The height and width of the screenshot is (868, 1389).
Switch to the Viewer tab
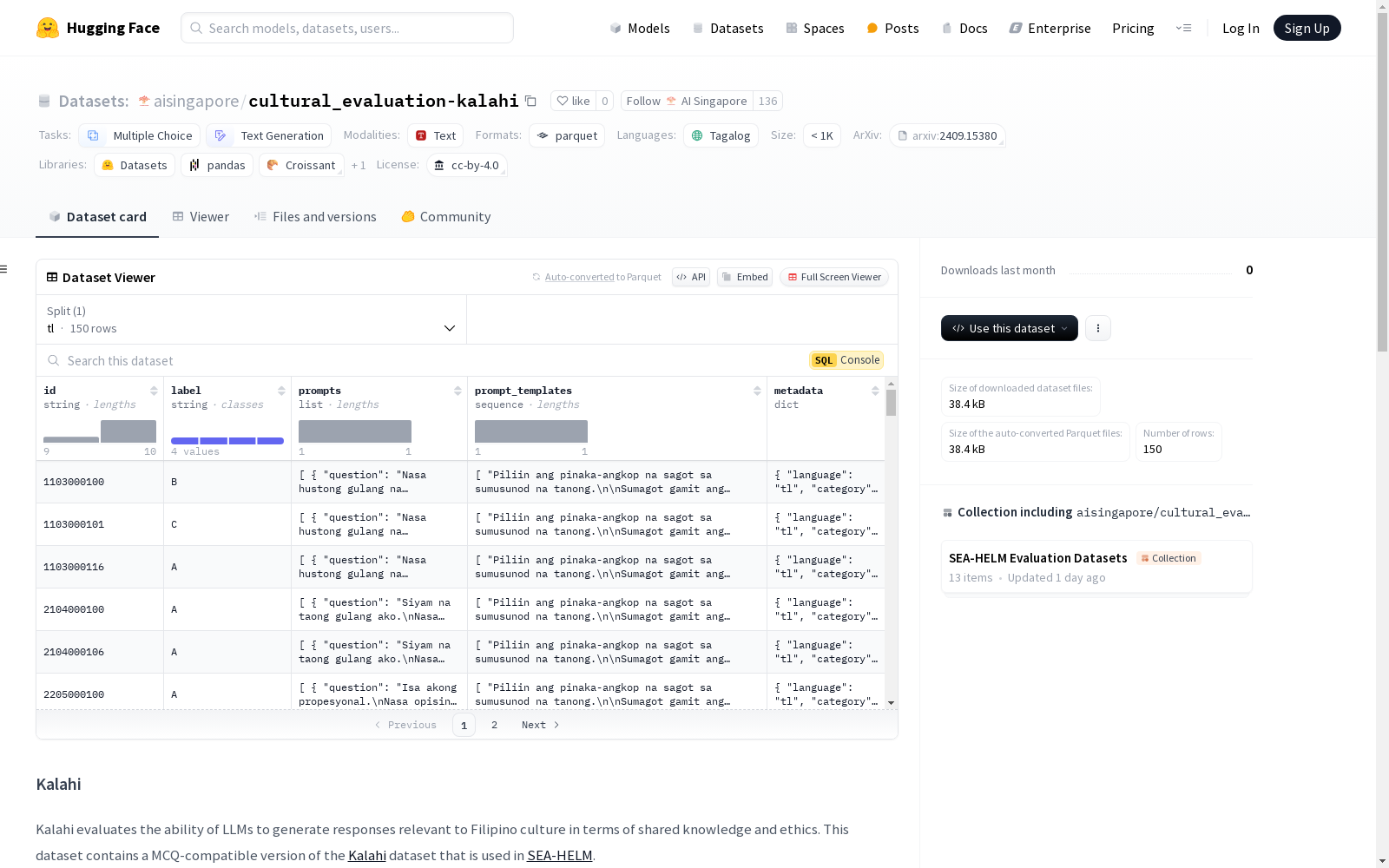pyautogui.click(x=201, y=217)
